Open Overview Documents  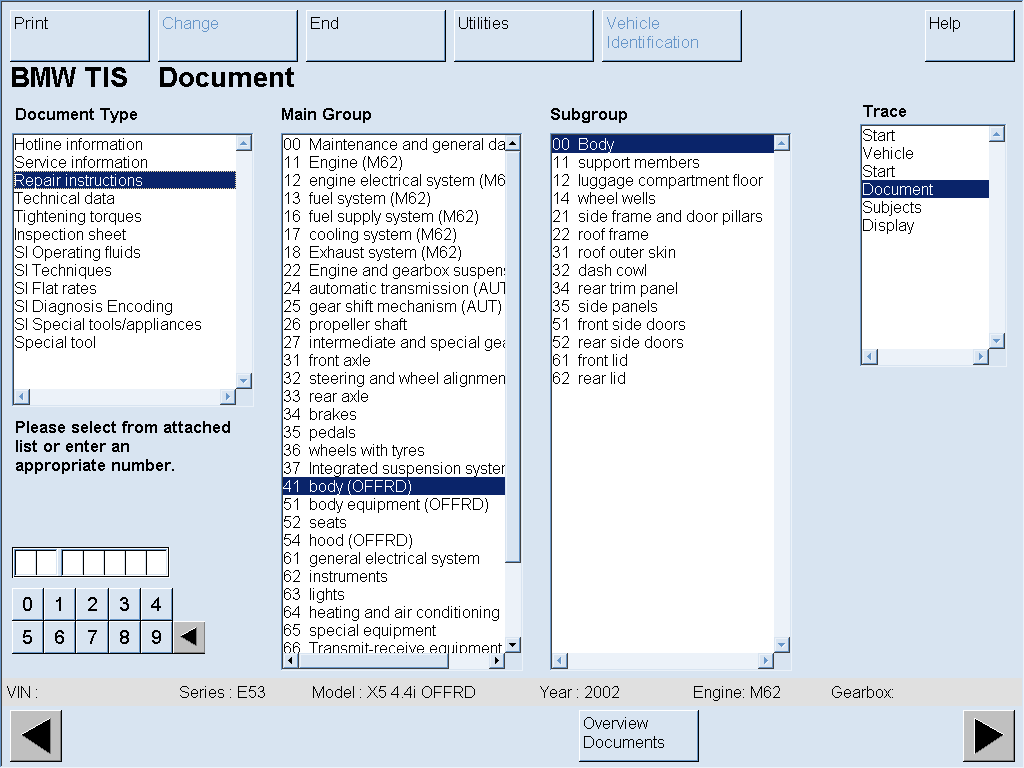click(x=638, y=734)
